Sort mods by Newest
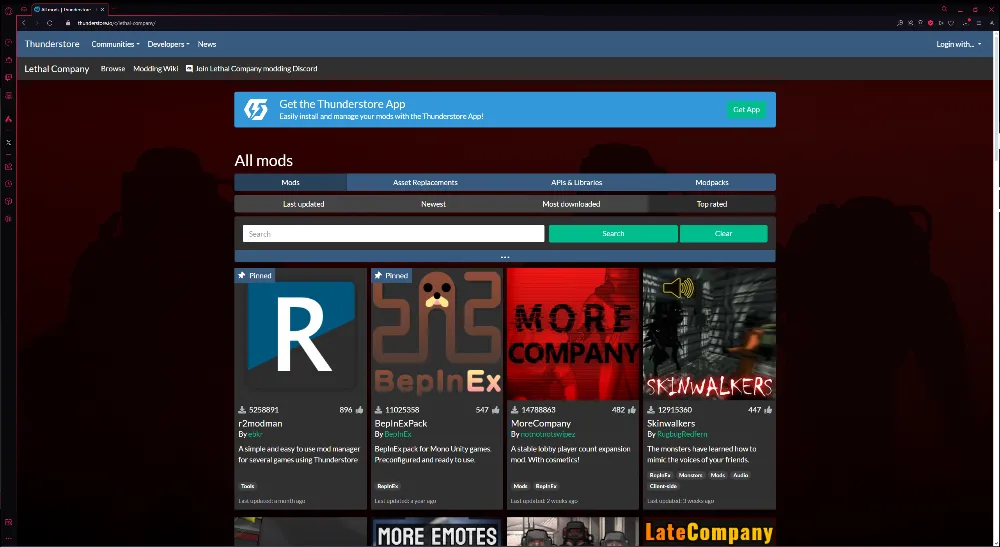 [x=433, y=204]
